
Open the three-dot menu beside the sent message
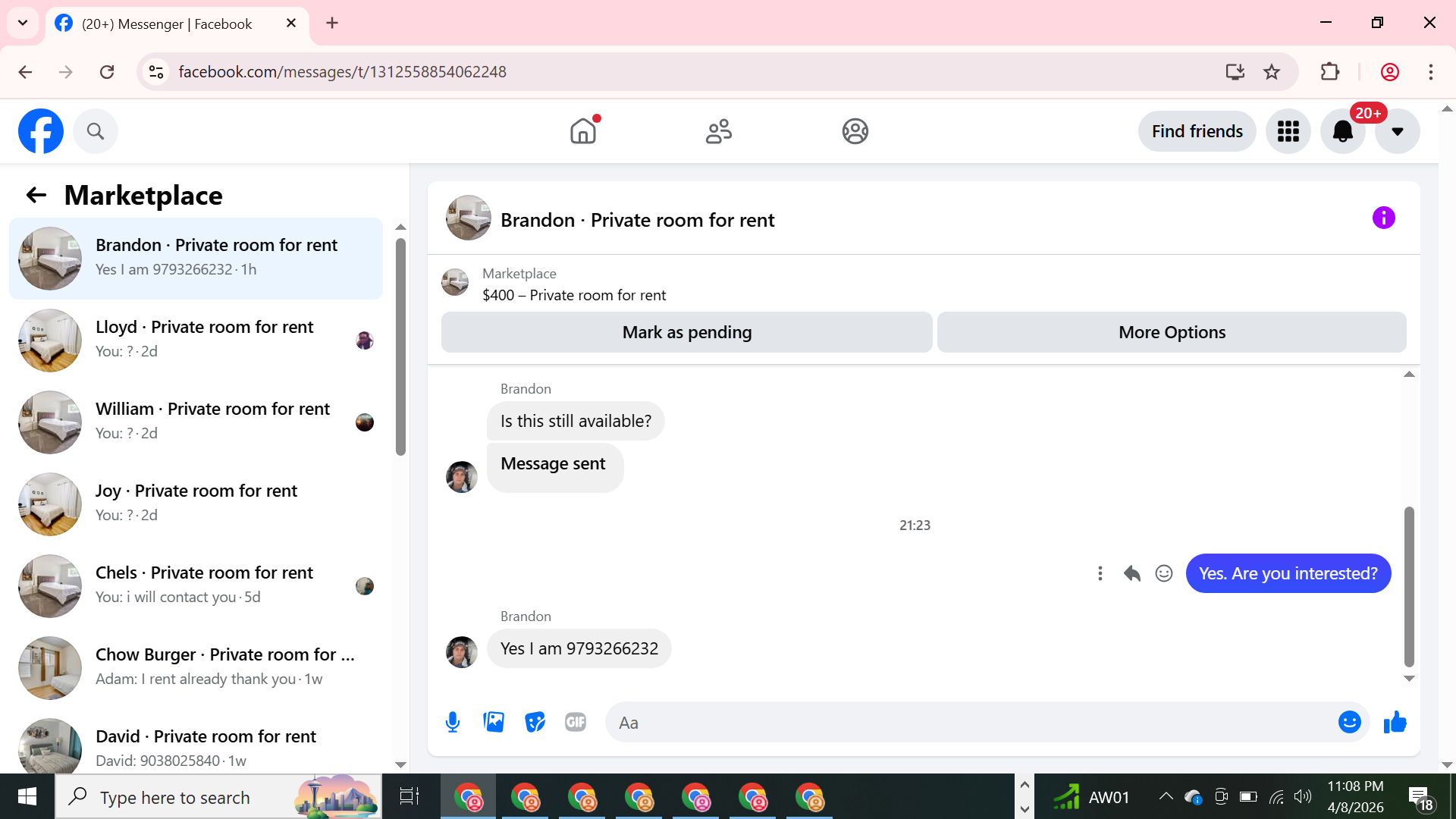coord(1100,573)
